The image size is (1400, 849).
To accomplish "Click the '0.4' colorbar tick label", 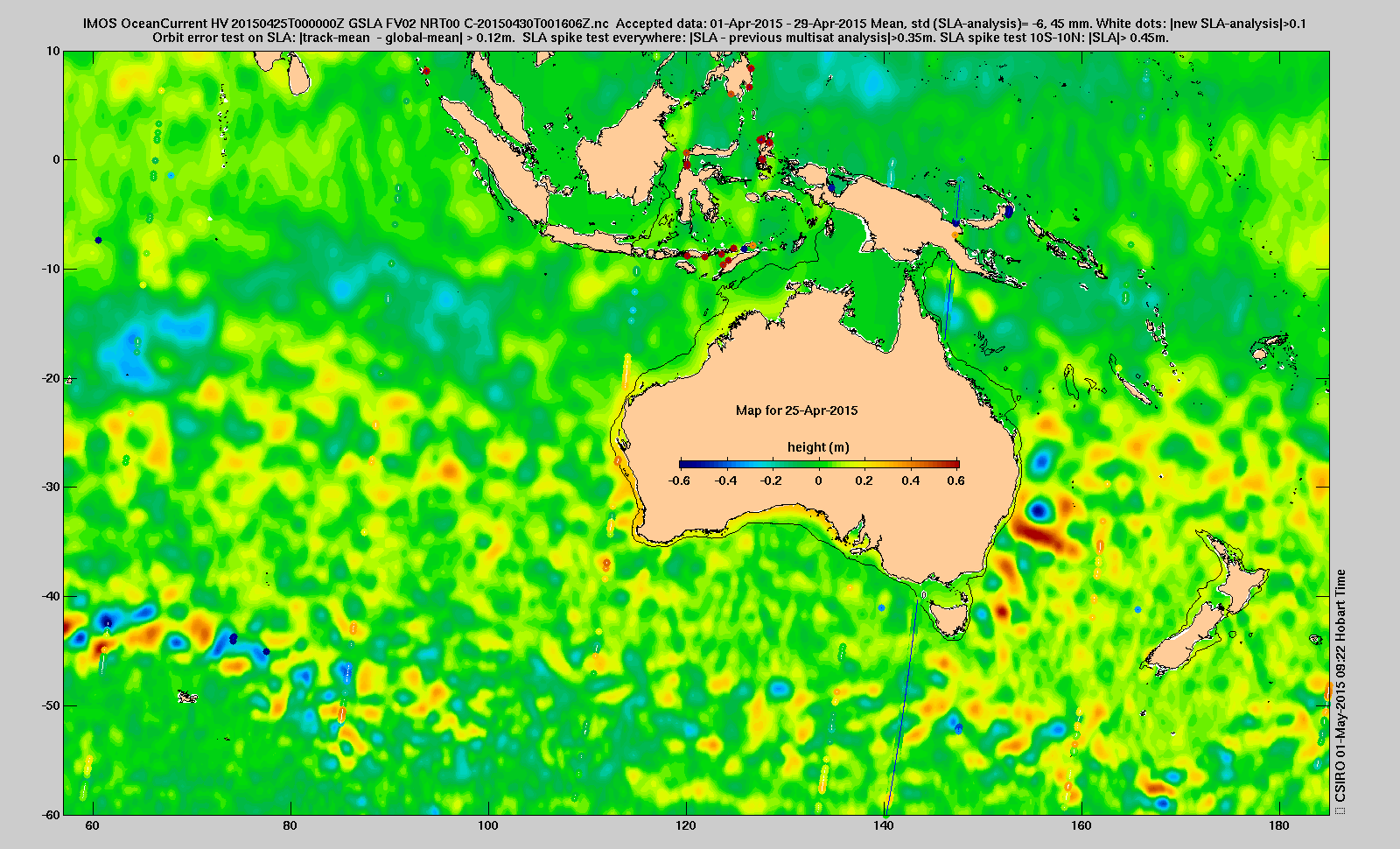I will 911,481.
